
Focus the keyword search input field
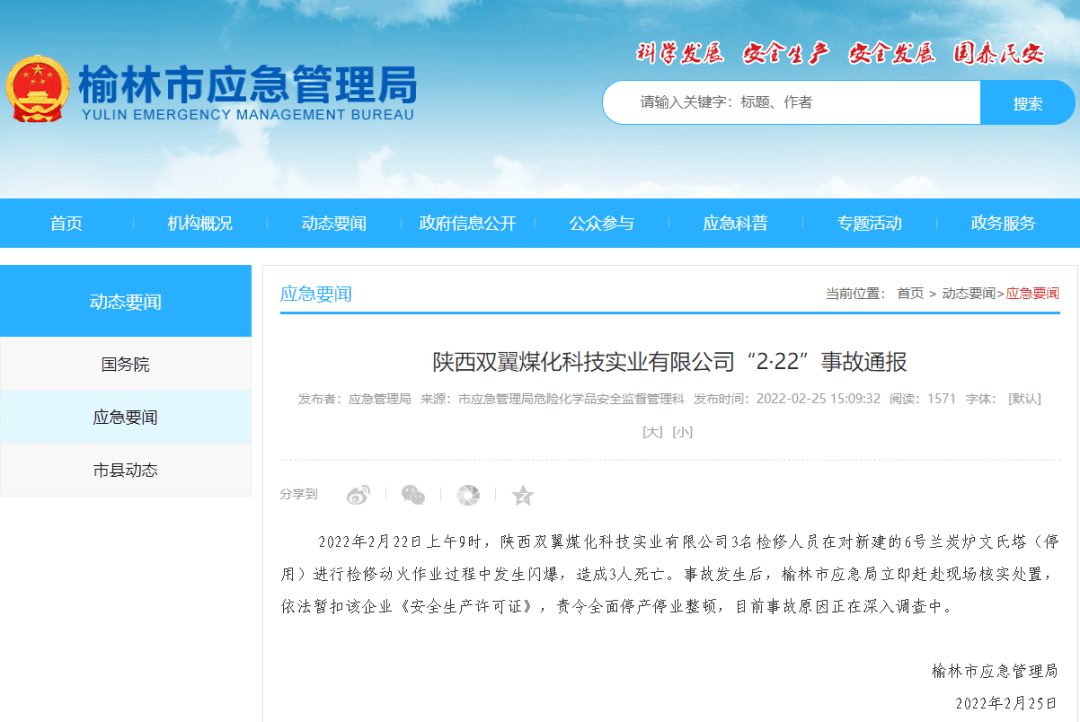coord(791,103)
